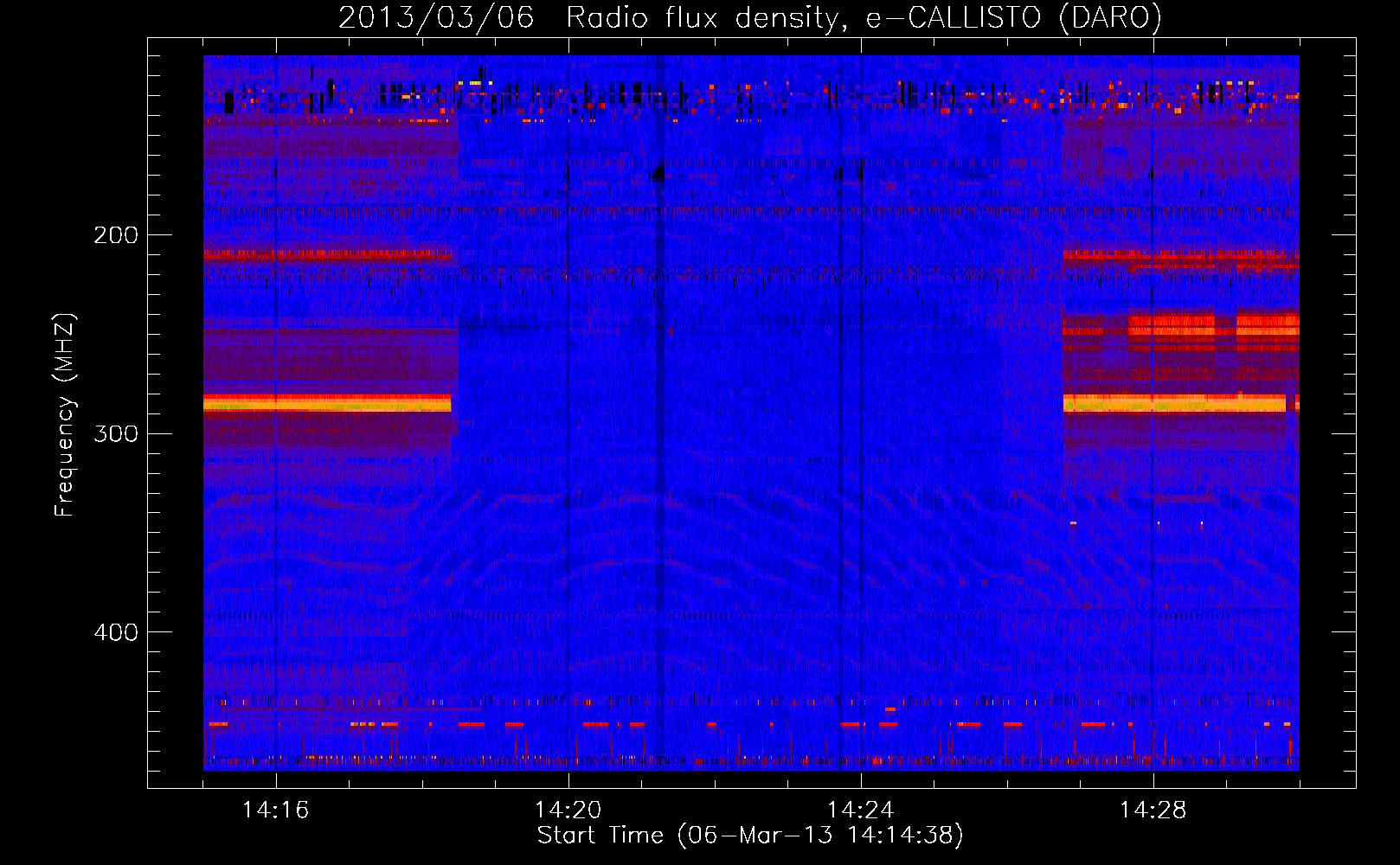Screen dimensions: 1400x865
Task: Click the 200 frequency tick label
Action: (116, 235)
